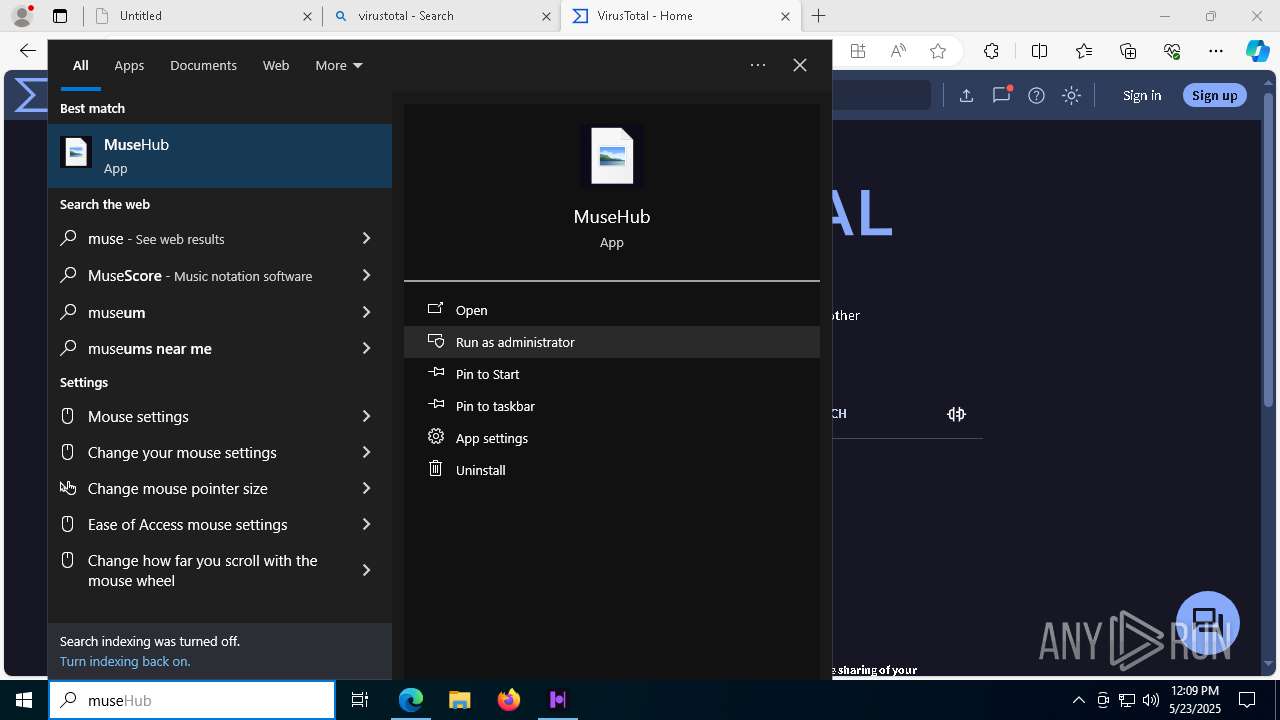Expand the museum suggestion arrow

[x=366, y=312]
